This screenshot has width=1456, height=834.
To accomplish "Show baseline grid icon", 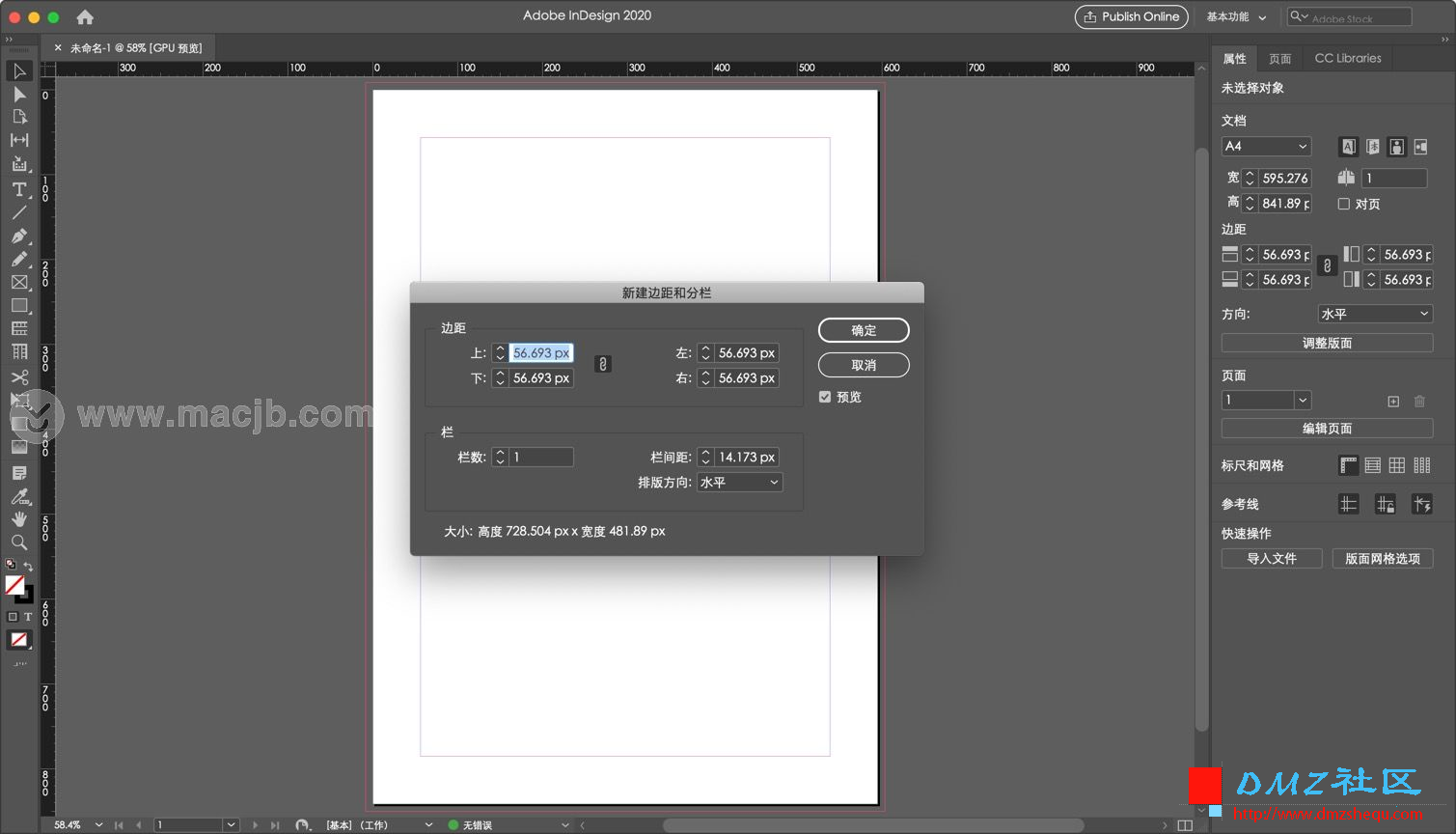I will [1373, 466].
